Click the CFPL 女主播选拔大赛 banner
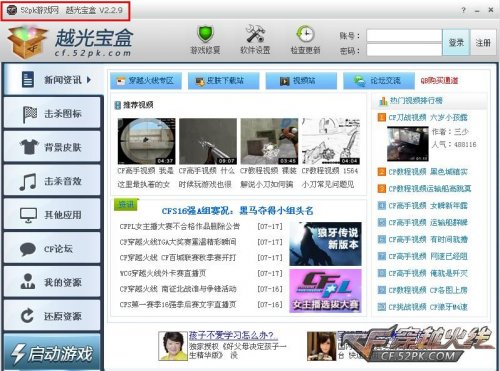500x371 pixels. pos(325,291)
